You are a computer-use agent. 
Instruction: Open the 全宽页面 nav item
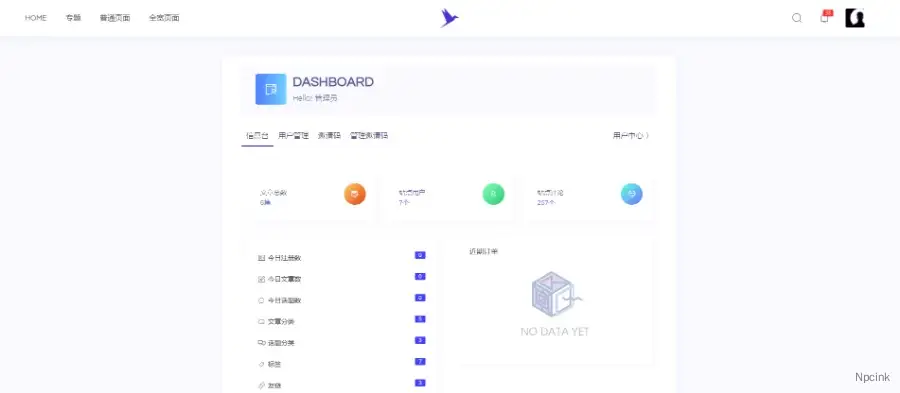(x=164, y=18)
